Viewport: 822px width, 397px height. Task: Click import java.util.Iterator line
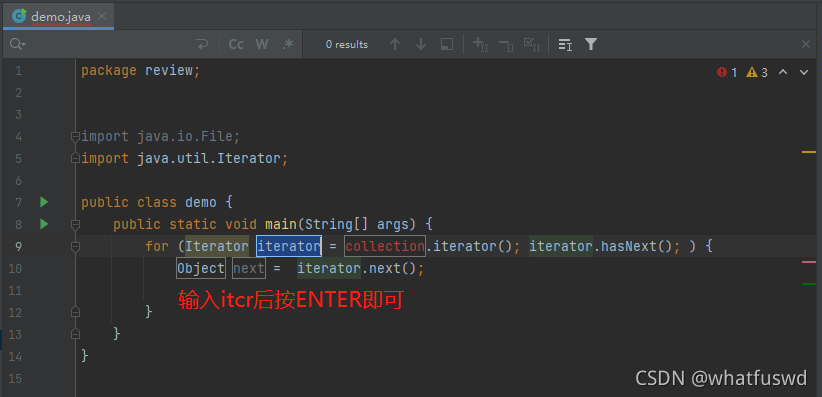(x=185, y=158)
